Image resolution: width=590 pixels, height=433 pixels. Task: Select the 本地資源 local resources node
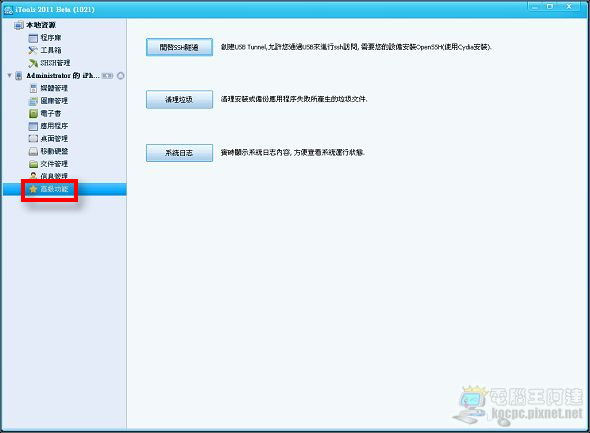click(x=41, y=25)
